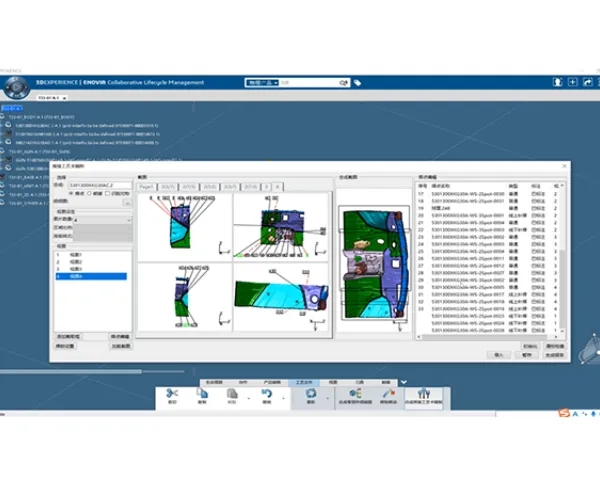Click the horizontal slider below the tree
Viewport: 600px width, 480px height.
click(x=92, y=371)
